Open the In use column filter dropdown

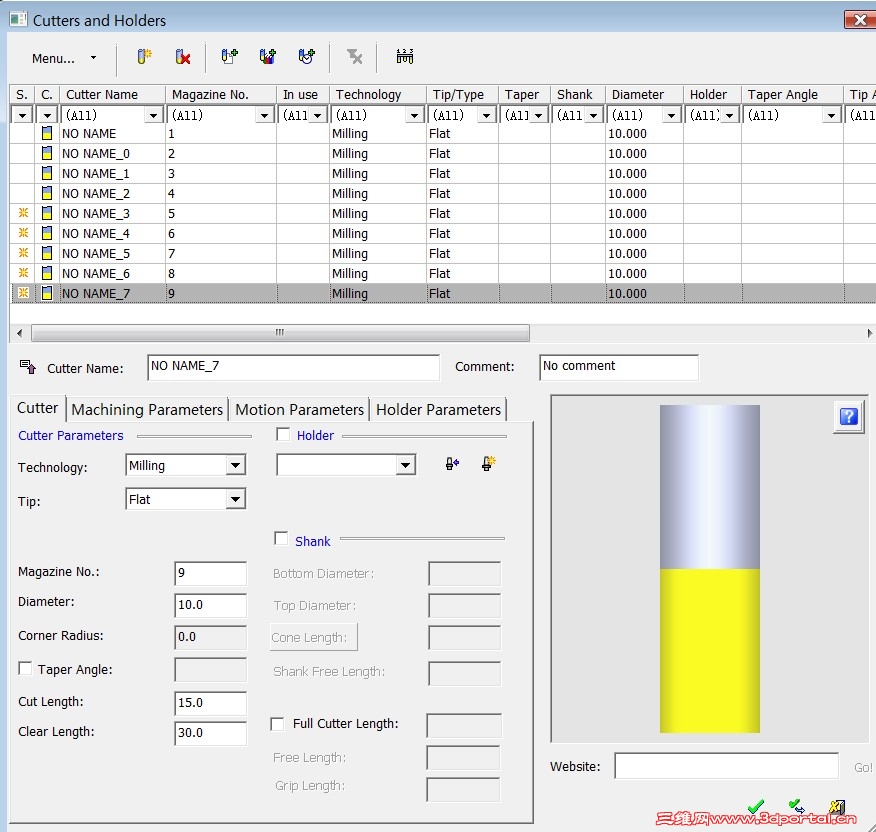click(x=317, y=116)
